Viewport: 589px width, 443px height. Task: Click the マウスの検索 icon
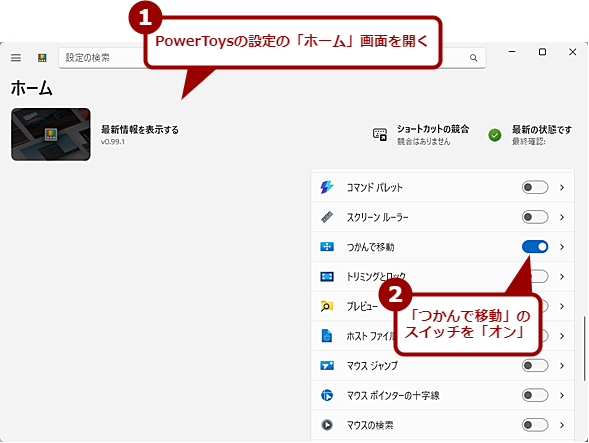327,425
